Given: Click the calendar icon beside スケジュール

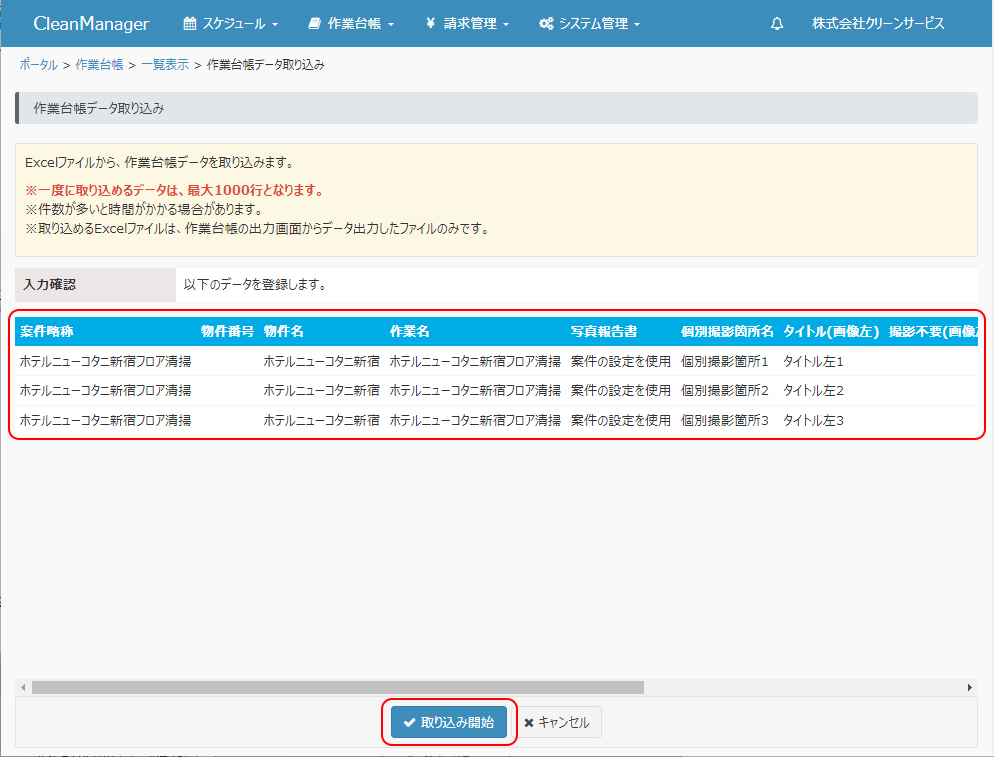Looking at the screenshot, I should [x=190, y=24].
